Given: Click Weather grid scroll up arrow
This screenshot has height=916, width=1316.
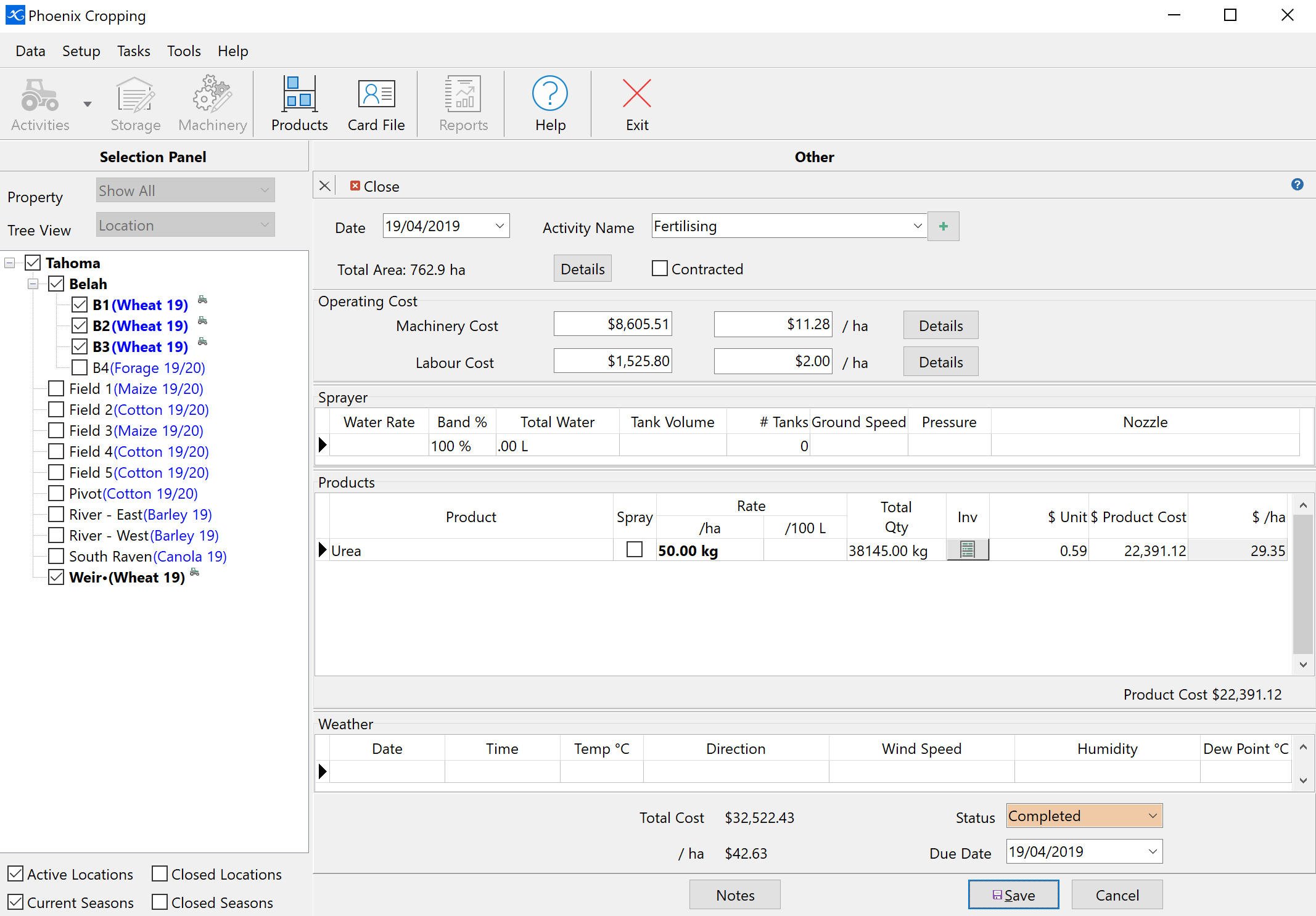Looking at the screenshot, I should click(1303, 747).
